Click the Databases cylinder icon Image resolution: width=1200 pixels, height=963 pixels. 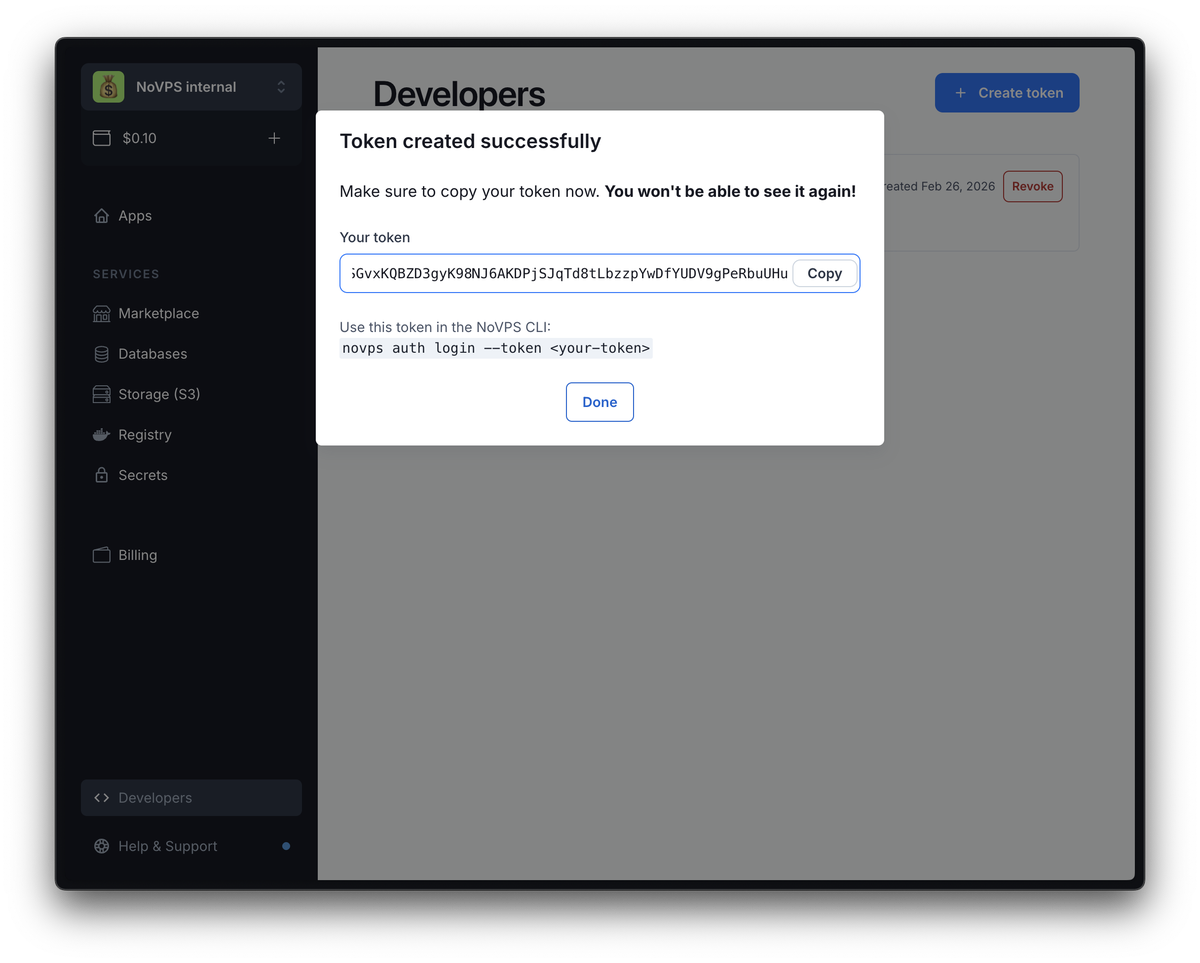tap(101, 354)
